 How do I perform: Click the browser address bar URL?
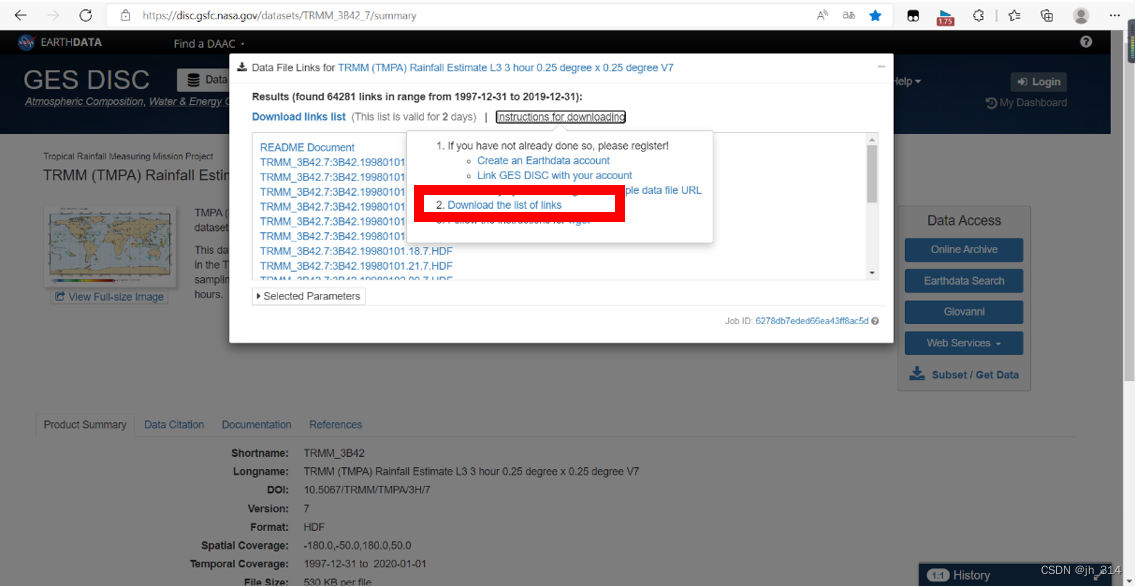(x=279, y=15)
